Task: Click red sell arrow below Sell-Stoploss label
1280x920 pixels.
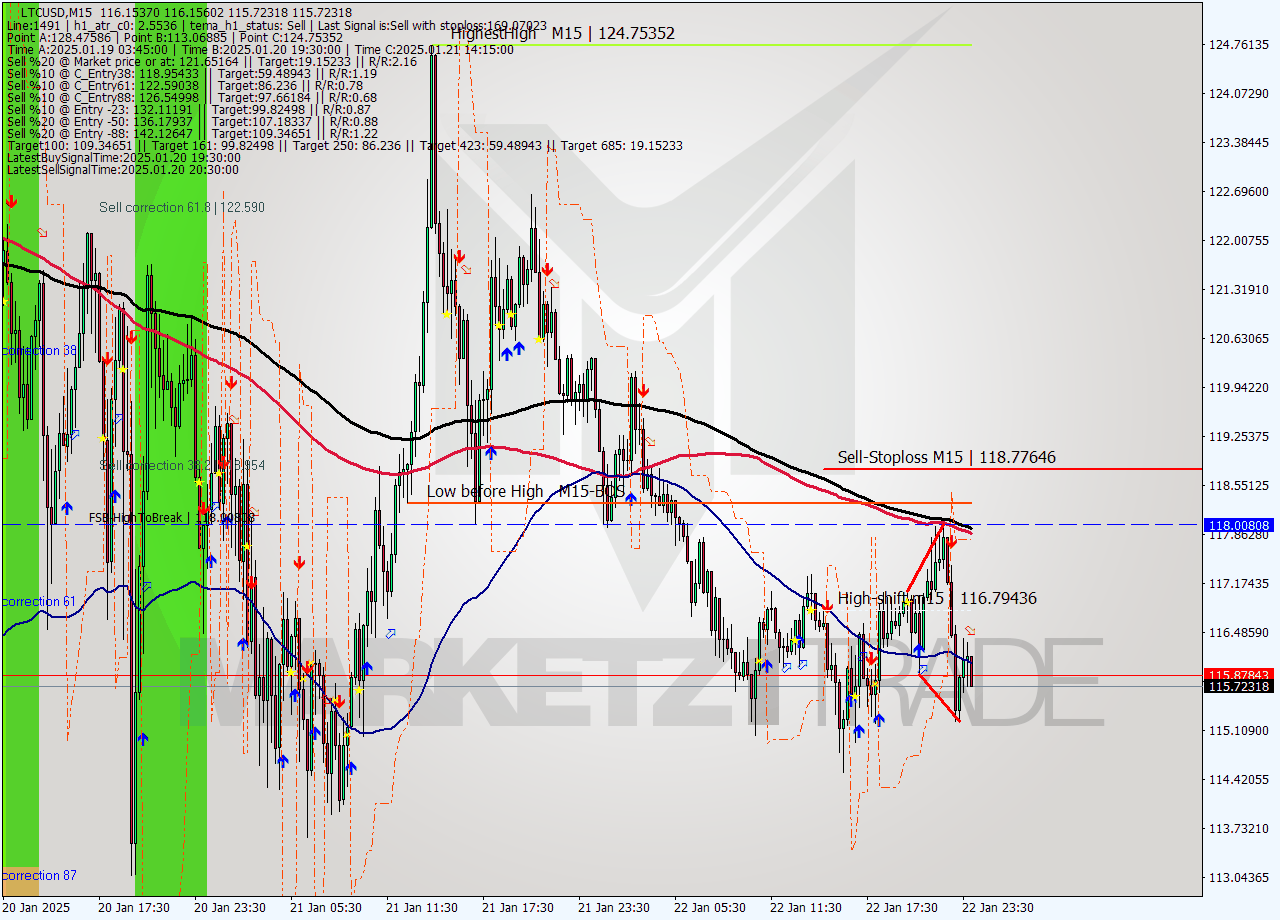Action: pyautogui.click(x=951, y=541)
